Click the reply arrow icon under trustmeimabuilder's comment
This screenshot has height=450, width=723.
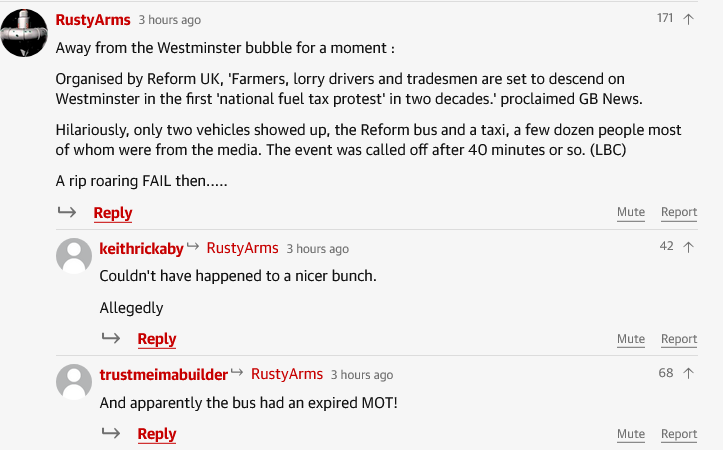[111, 433]
